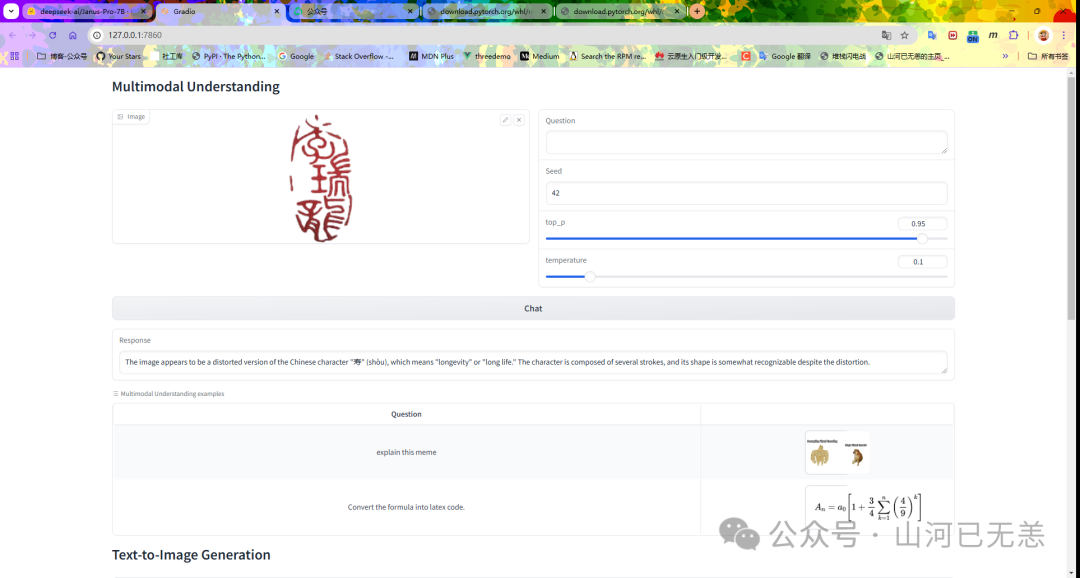Open the browser profile avatar
The image size is (1080, 578).
[1043, 35]
